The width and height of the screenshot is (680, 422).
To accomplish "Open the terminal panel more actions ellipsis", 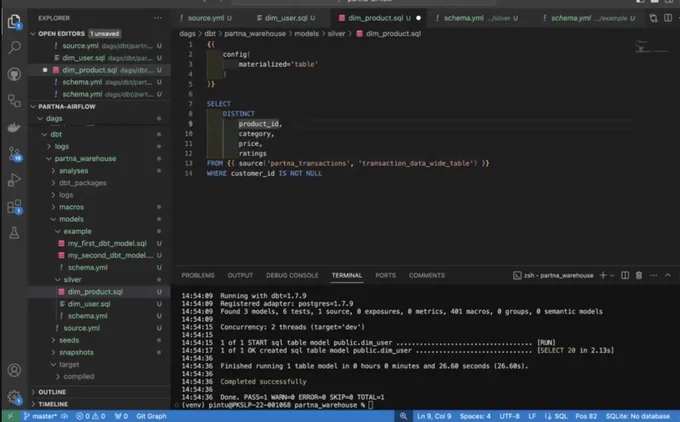I will point(654,275).
